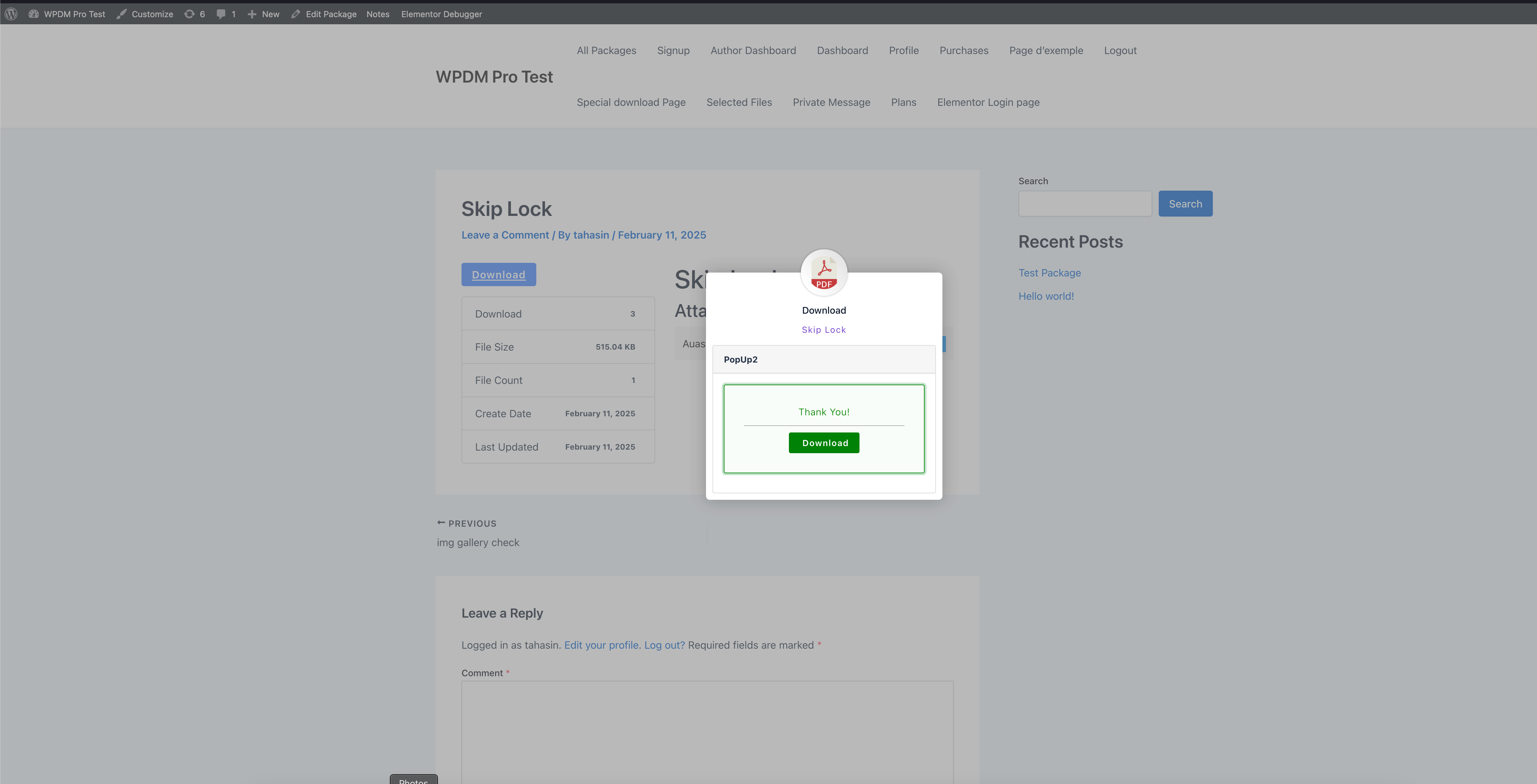
Task: Click the File Size value 515.04 KB
Action: 615,347
